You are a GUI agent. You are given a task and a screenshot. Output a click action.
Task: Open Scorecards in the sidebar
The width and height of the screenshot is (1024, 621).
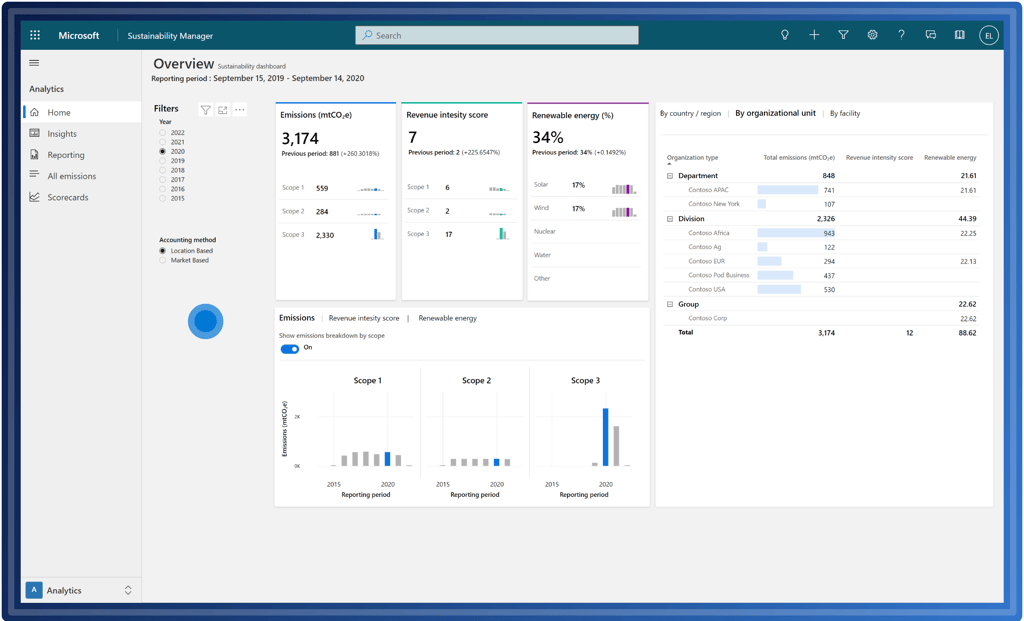(68, 197)
